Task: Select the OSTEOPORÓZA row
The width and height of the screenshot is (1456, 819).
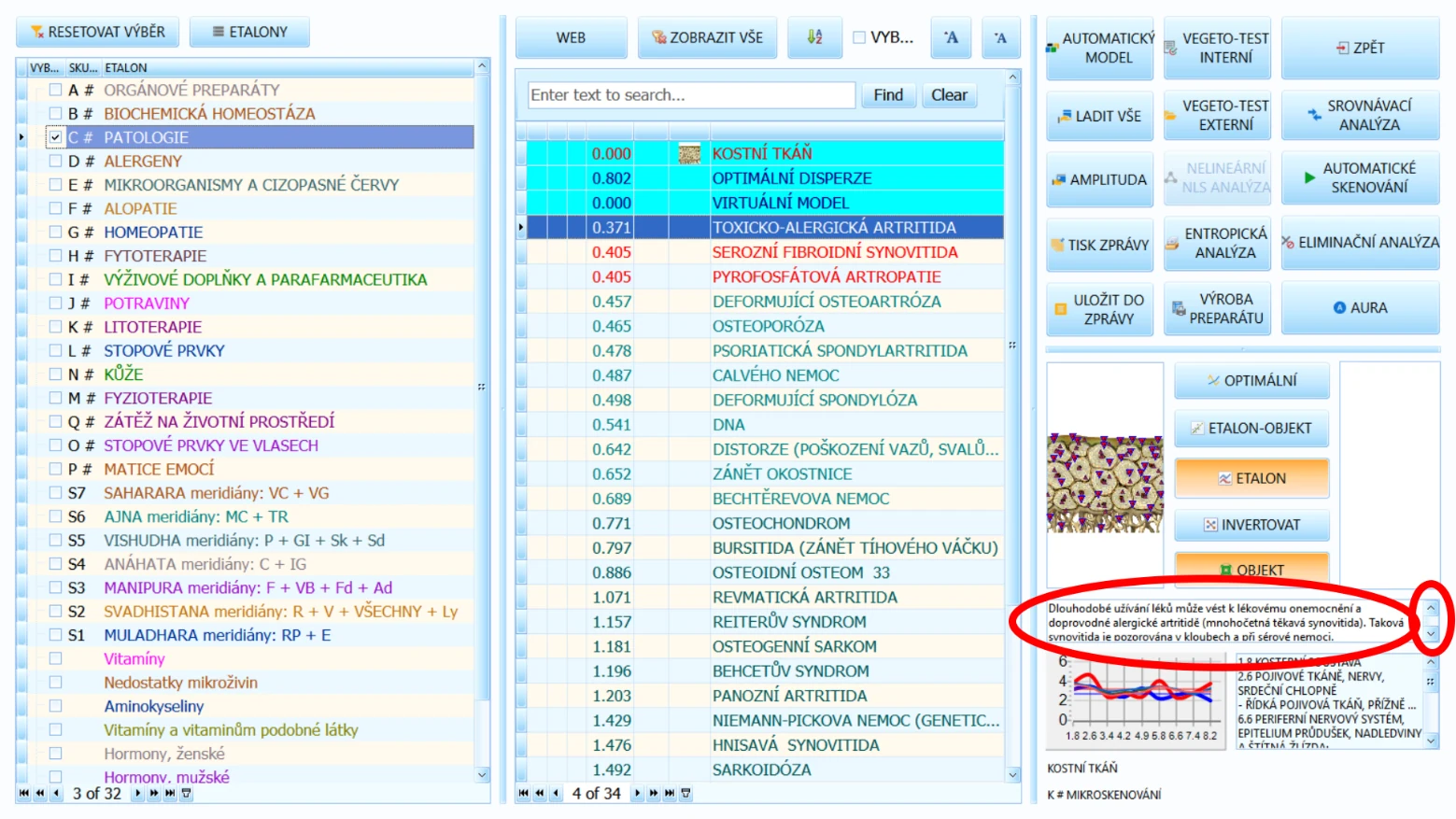Action: [765, 326]
